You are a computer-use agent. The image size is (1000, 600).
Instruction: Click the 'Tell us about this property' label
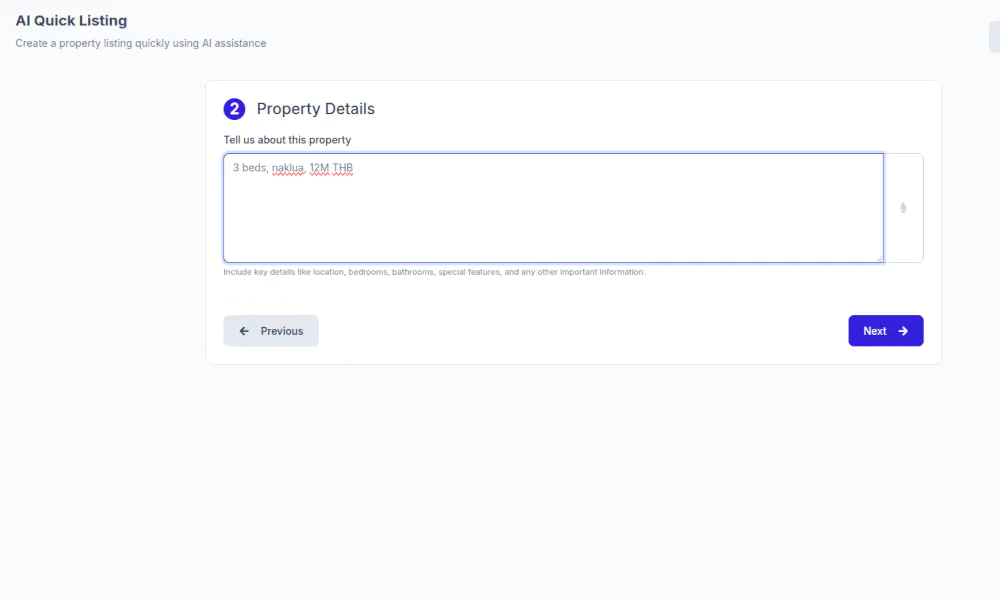pos(287,140)
